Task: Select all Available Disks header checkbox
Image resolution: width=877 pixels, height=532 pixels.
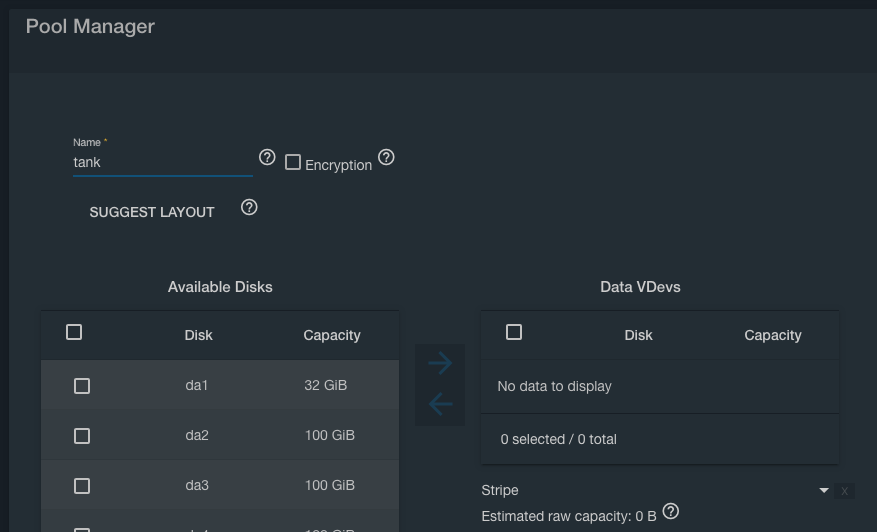Action: point(74,332)
